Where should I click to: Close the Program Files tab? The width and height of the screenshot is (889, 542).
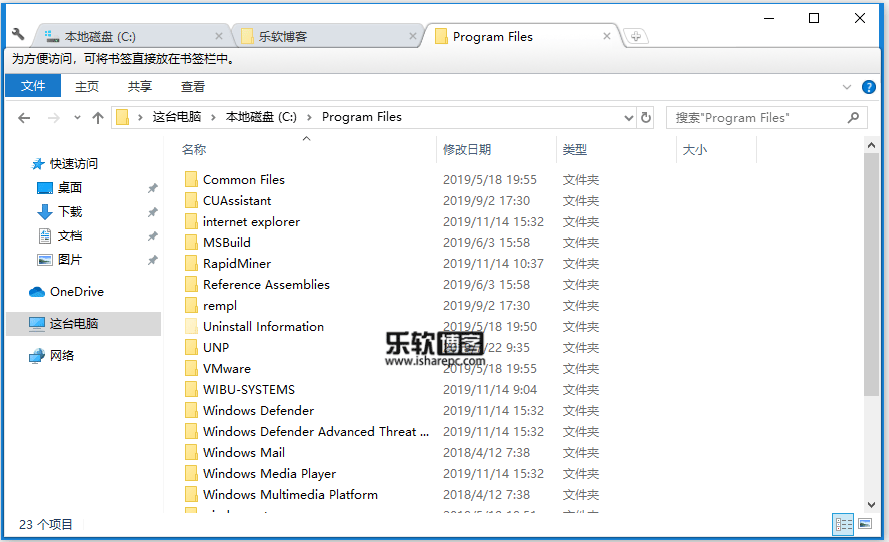click(607, 36)
